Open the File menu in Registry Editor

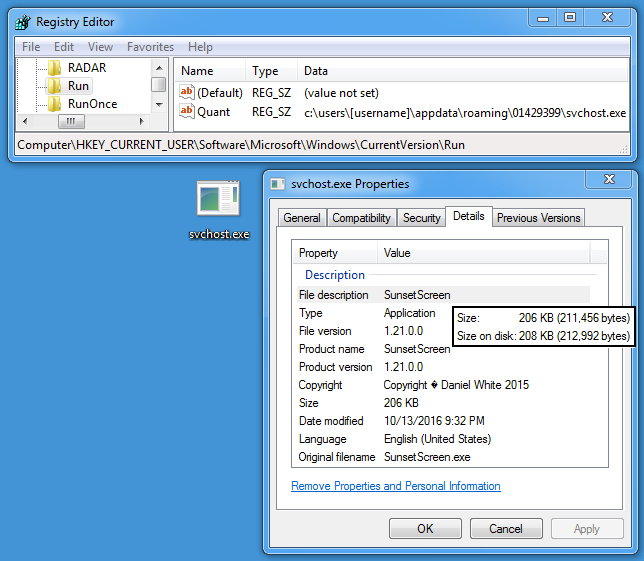tap(31, 47)
